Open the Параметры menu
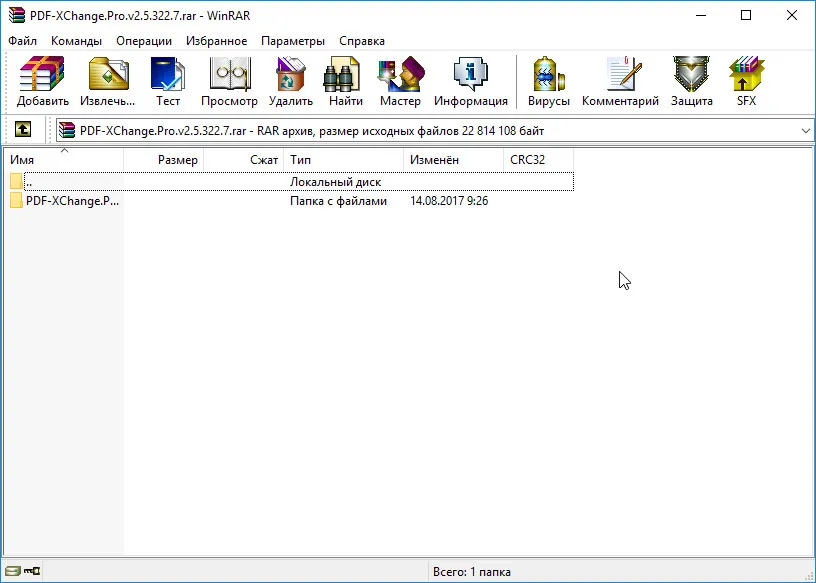This screenshot has height=583, width=816. (x=293, y=41)
